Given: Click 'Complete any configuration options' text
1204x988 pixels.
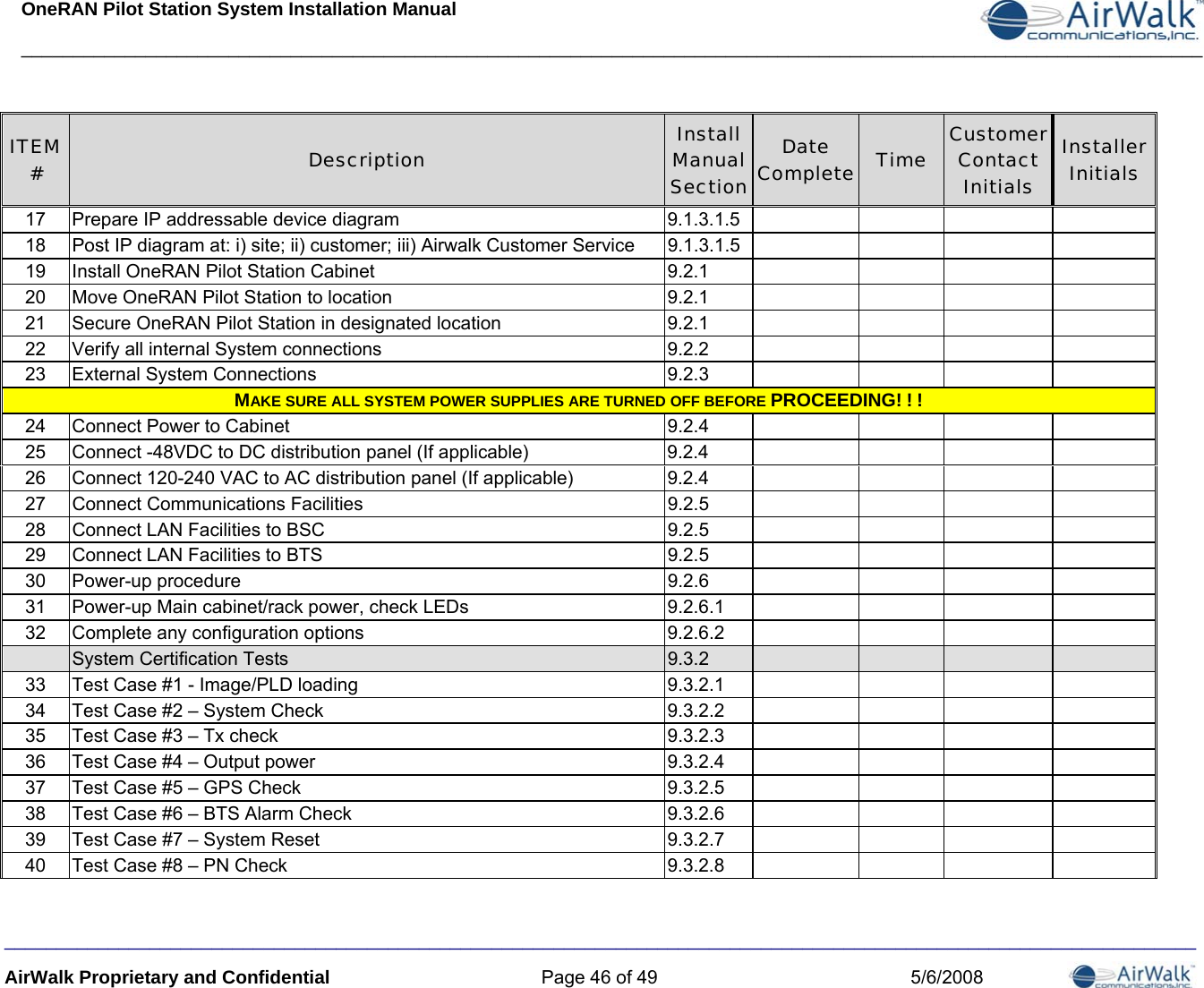Looking at the screenshot, I should (x=218, y=633).
